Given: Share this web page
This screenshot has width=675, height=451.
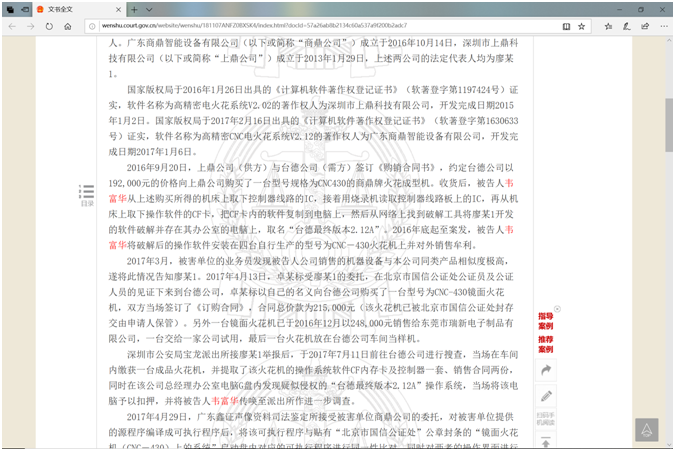Looking at the screenshot, I should (645, 26).
